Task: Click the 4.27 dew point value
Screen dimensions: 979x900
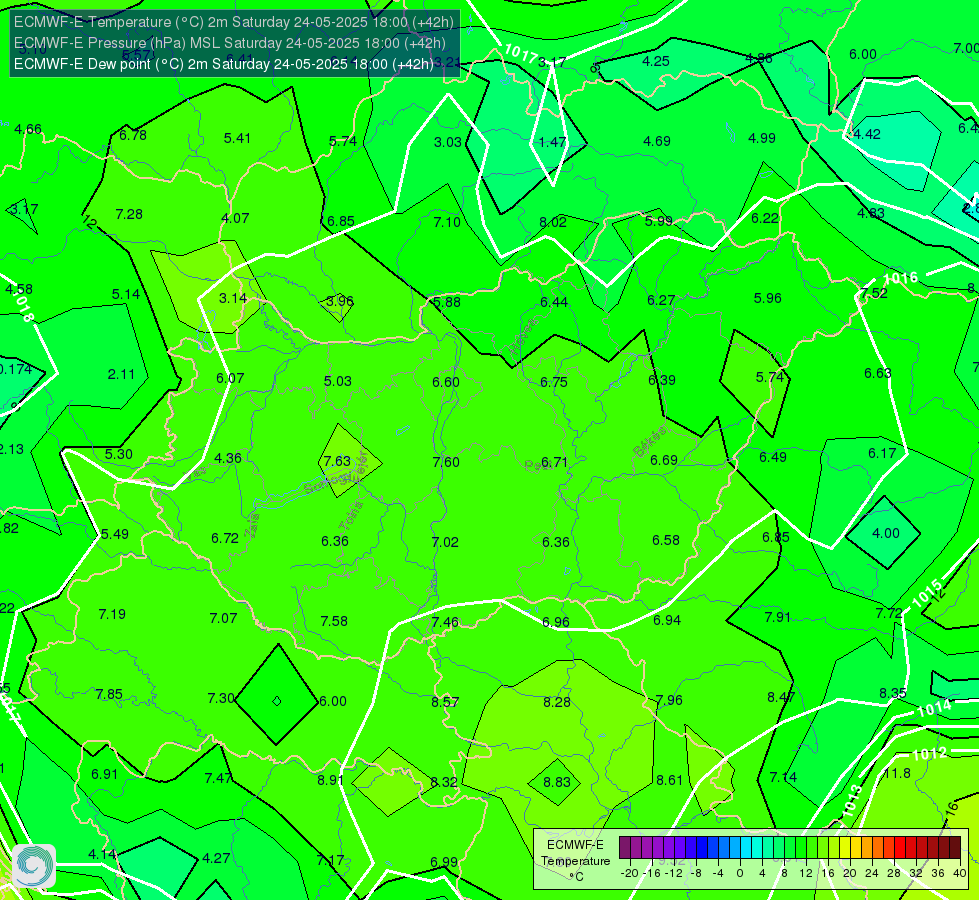Action: point(216,859)
